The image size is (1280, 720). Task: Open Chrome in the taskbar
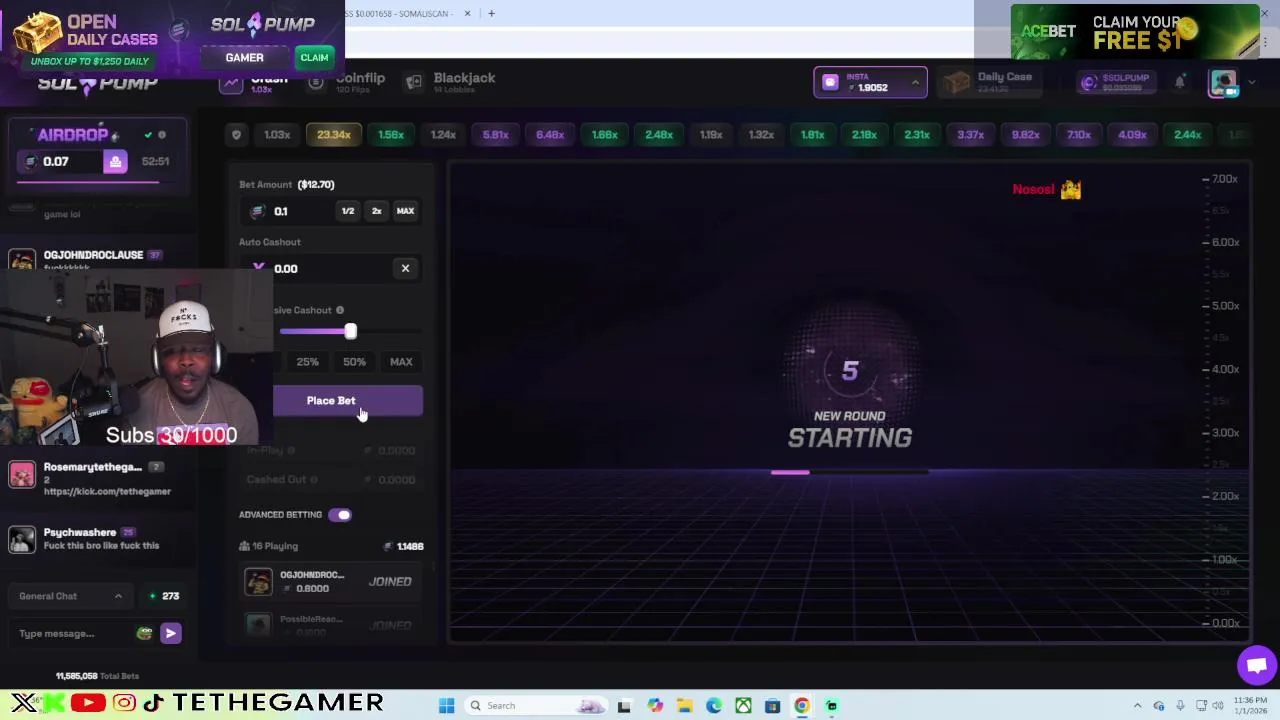[x=802, y=706]
